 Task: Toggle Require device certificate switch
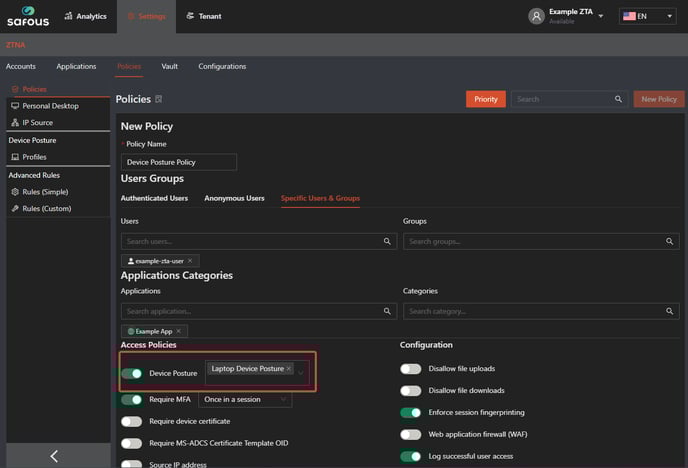(x=132, y=422)
